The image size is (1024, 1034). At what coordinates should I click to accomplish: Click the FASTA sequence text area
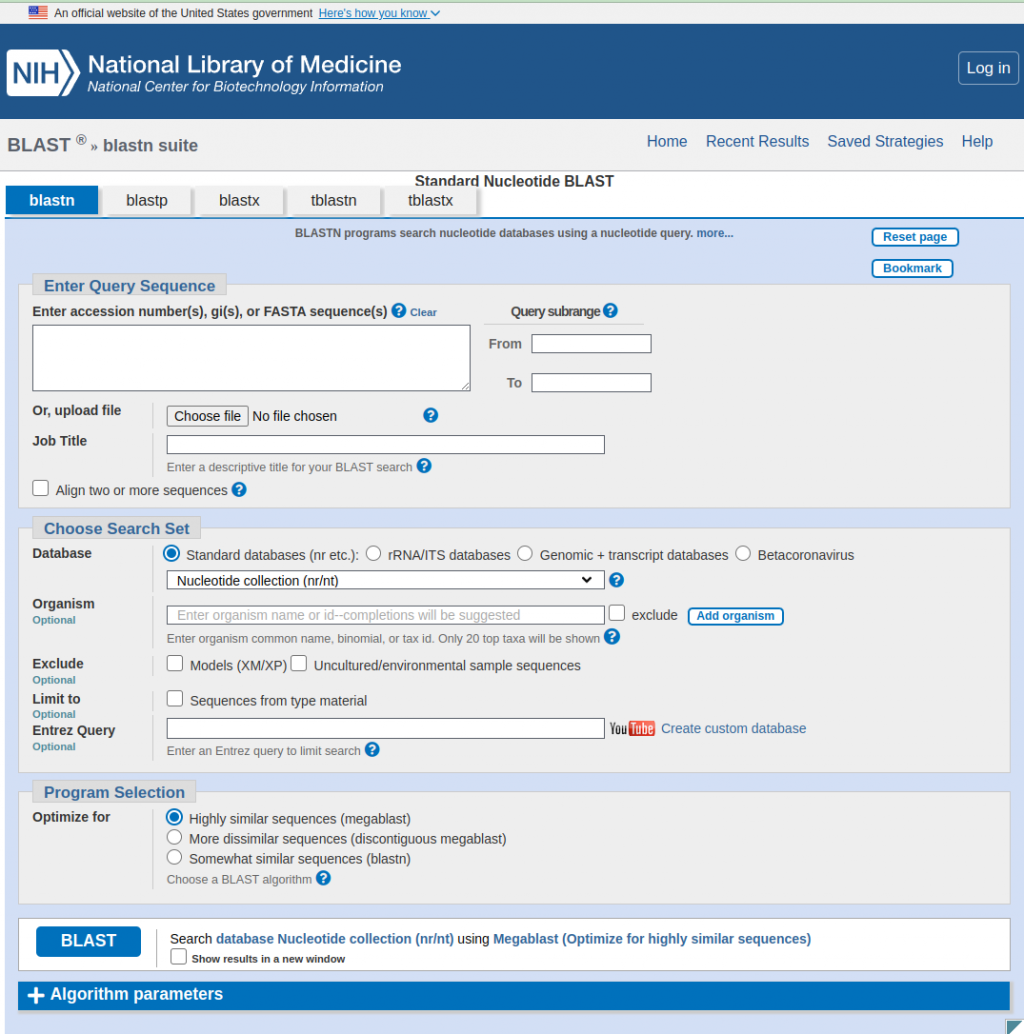coord(251,358)
